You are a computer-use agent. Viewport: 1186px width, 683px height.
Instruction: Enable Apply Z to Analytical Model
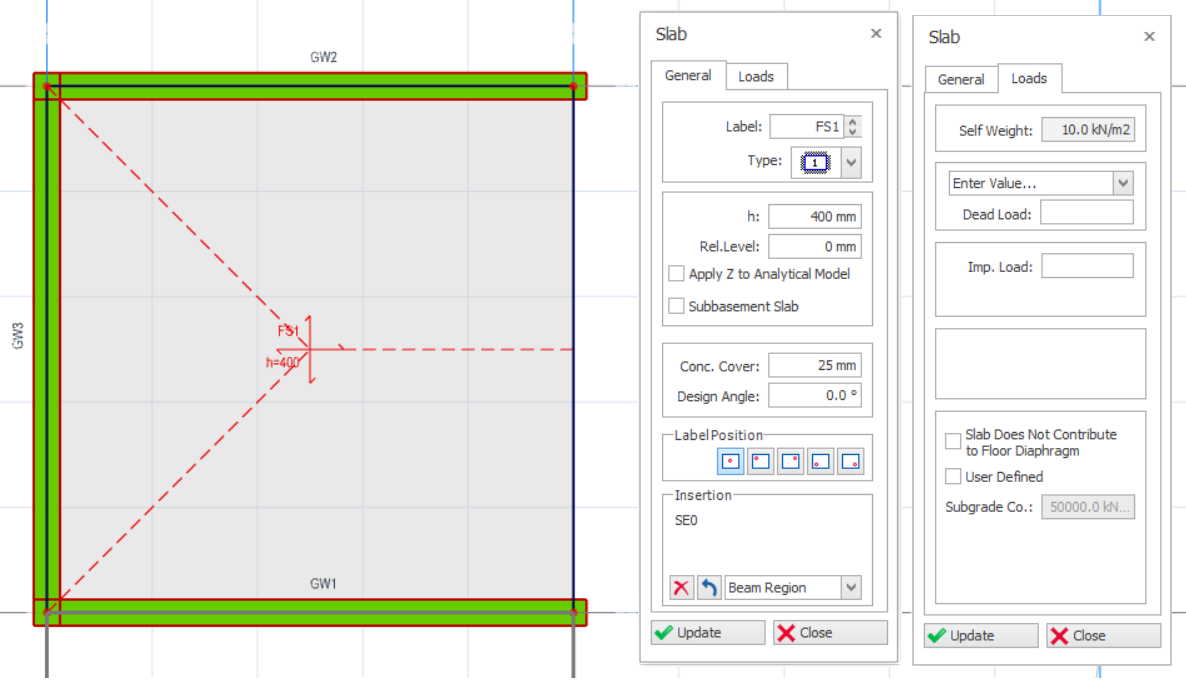(x=677, y=274)
